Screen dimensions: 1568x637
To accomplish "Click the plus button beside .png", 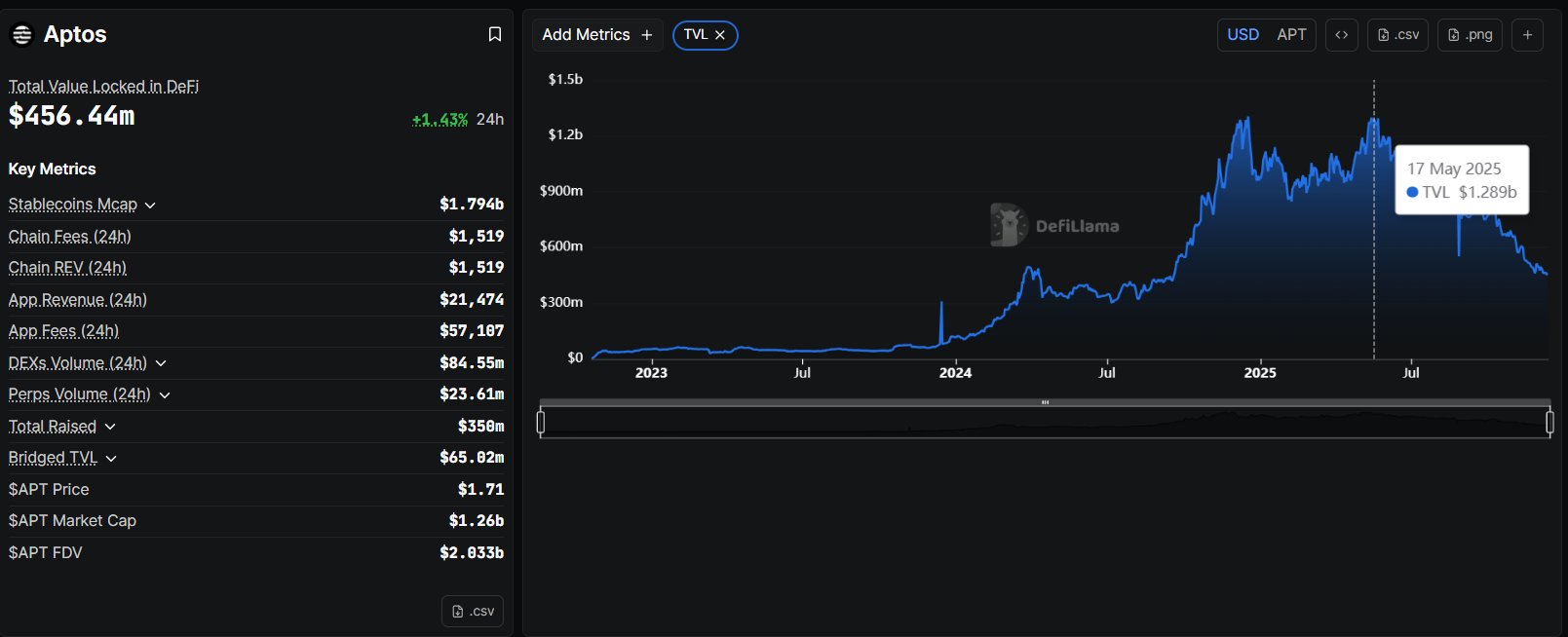I will click(1527, 35).
